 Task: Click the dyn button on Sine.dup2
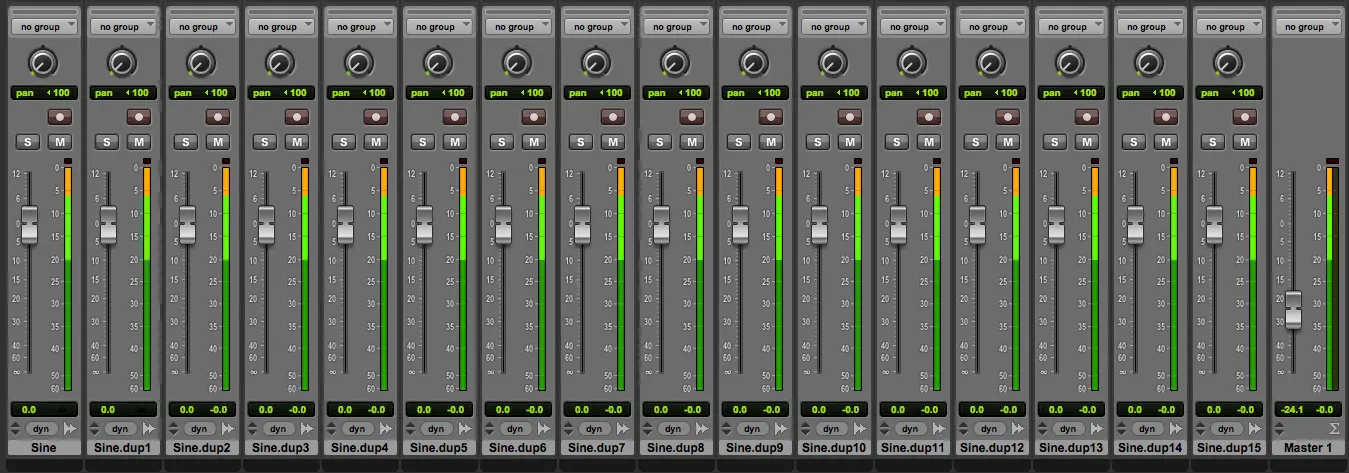pyautogui.click(x=199, y=428)
